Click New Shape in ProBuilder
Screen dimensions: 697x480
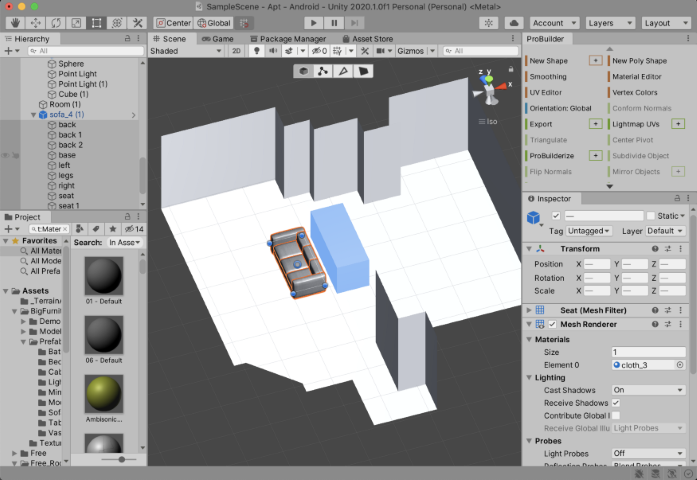point(549,61)
